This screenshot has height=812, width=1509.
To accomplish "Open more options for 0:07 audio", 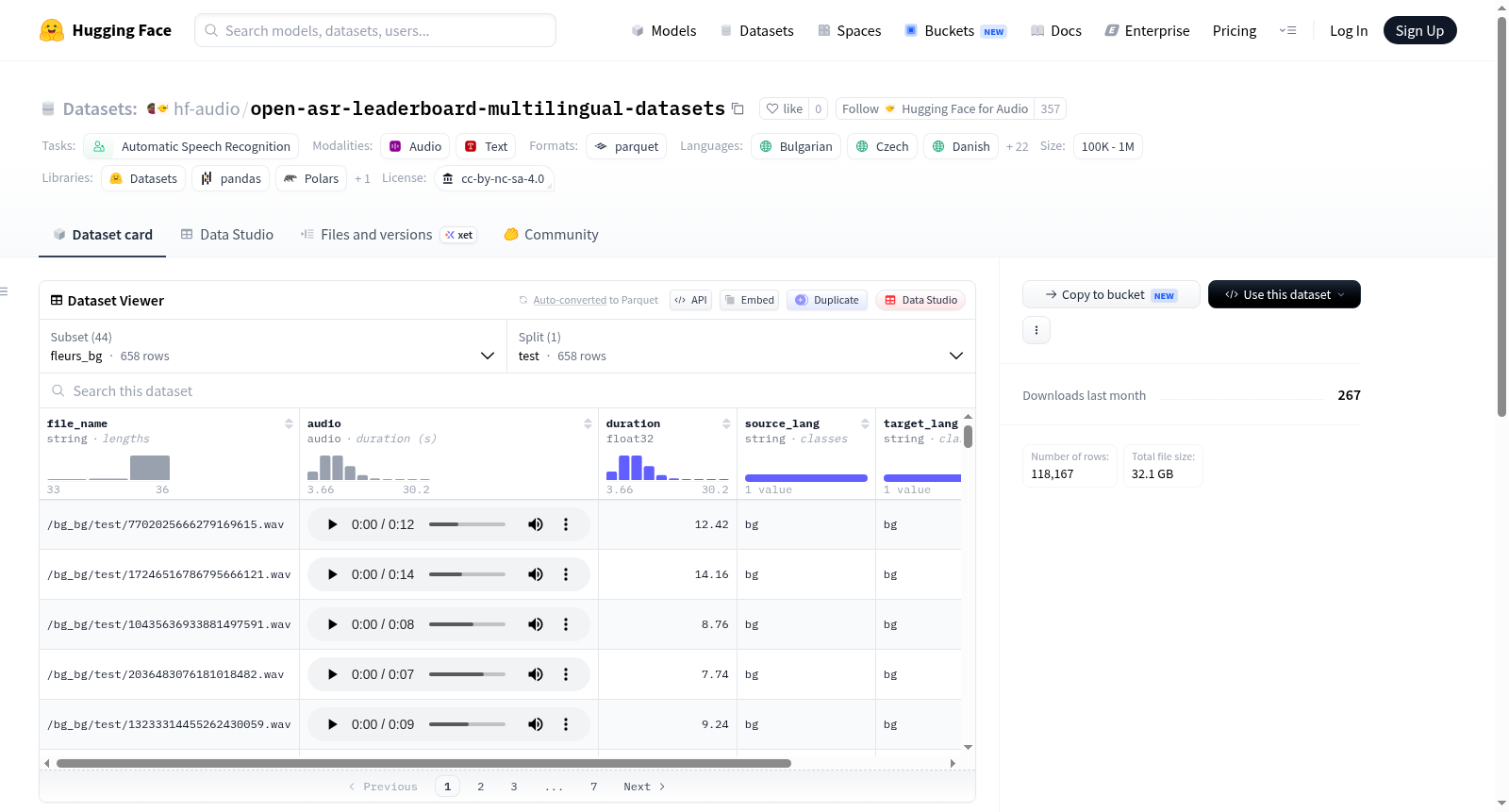I will click(566, 674).
